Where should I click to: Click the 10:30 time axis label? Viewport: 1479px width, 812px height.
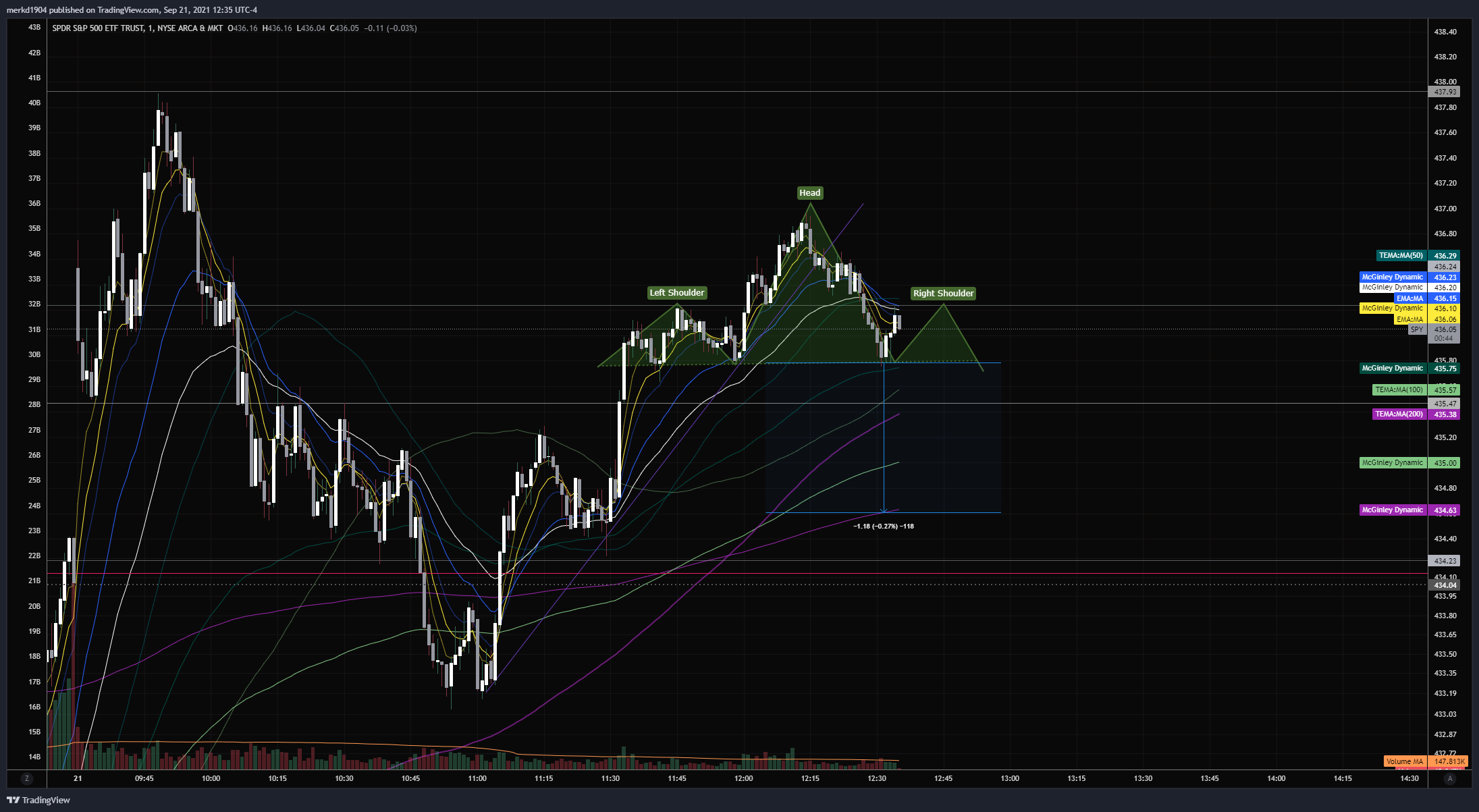pos(344,778)
